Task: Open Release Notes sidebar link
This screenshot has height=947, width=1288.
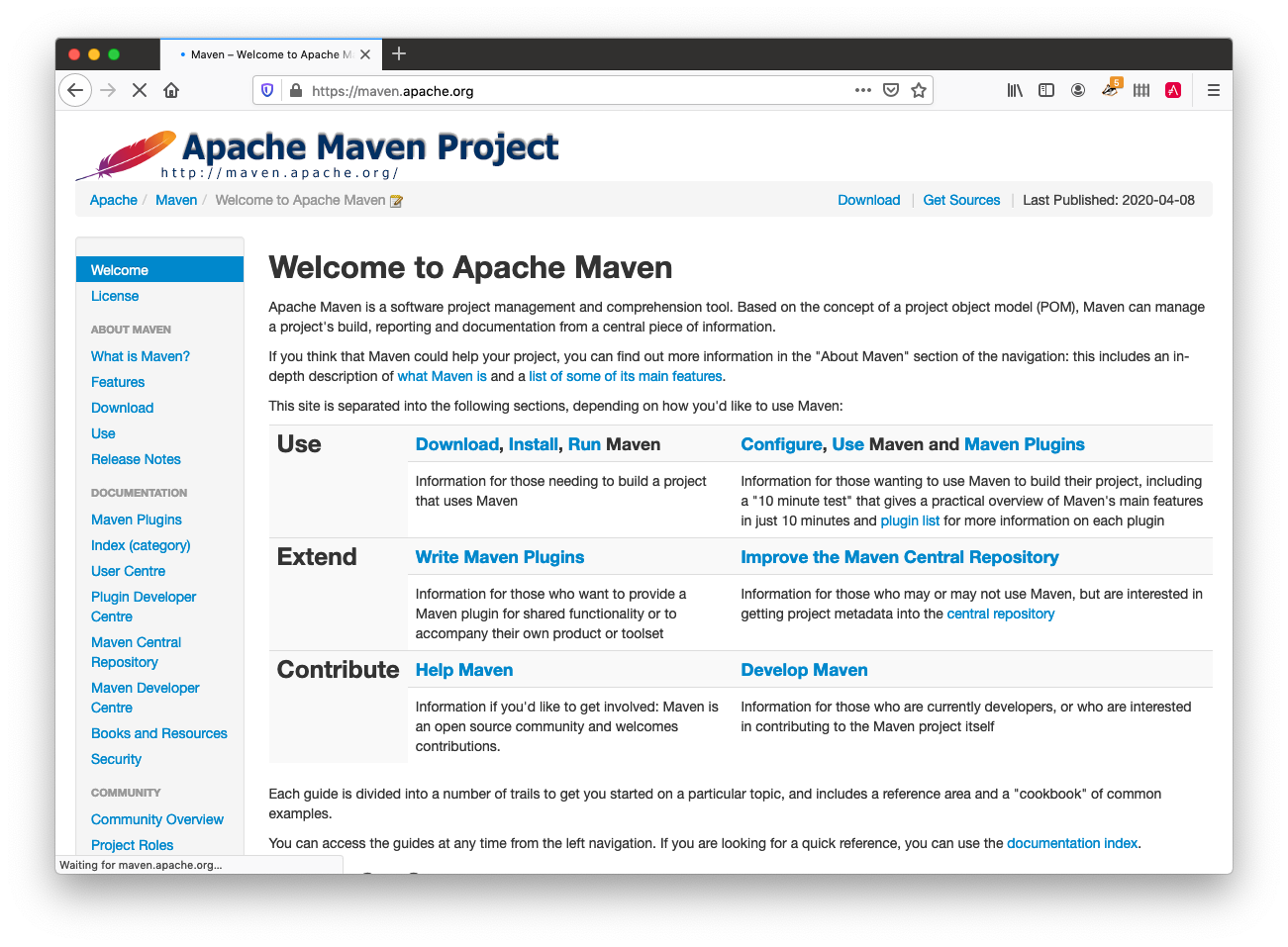Action: pyautogui.click(x=136, y=459)
